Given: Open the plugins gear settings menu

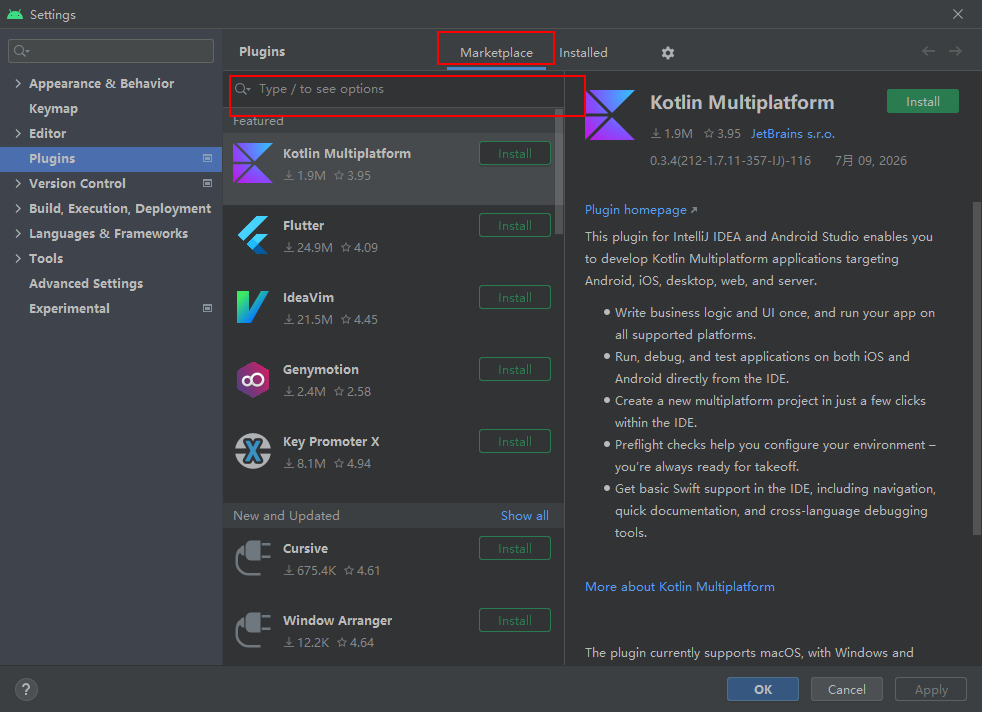Looking at the screenshot, I should tap(668, 53).
